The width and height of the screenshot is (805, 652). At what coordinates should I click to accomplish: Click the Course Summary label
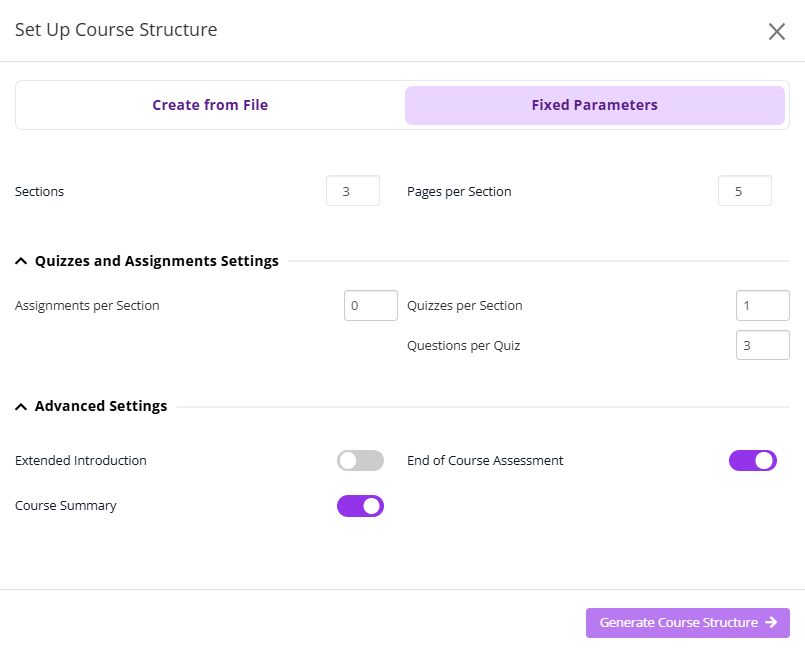pyautogui.click(x=66, y=506)
